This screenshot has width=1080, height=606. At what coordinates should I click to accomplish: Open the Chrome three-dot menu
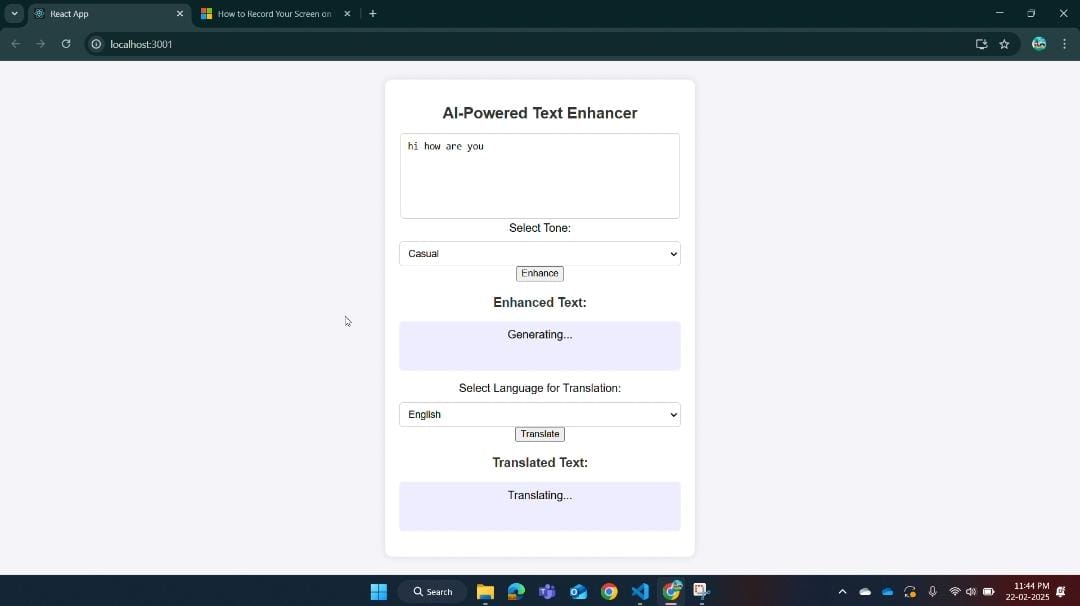pos(1064,44)
